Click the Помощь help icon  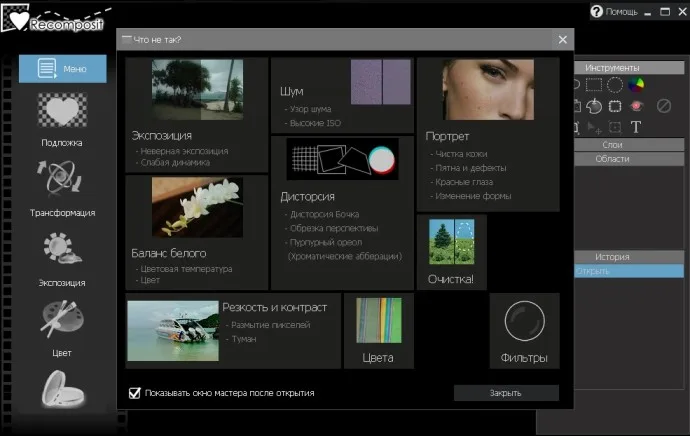[596, 11]
